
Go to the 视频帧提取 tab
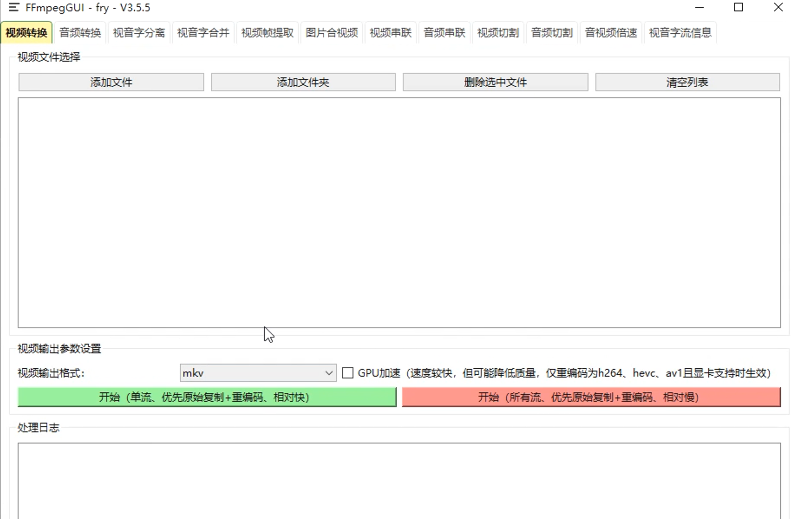268,33
